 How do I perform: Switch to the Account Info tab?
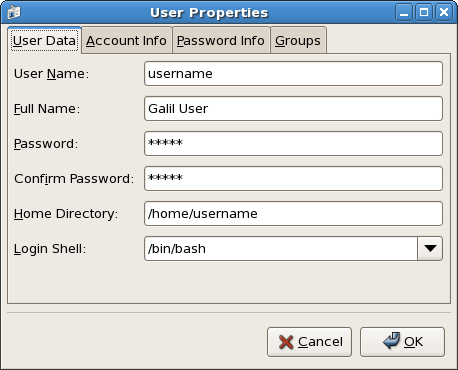[x=126, y=41]
